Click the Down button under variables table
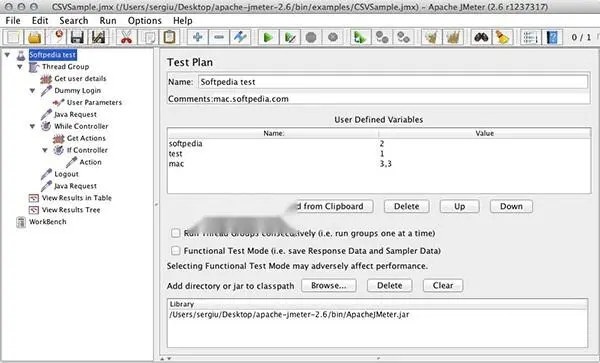600x363 pixels. (x=511, y=206)
